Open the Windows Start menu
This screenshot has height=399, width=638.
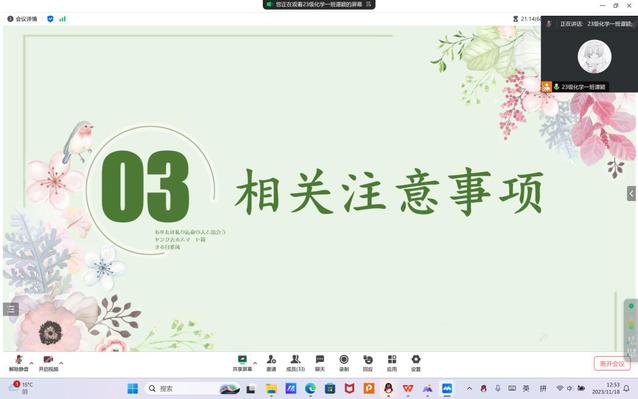point(133,389)
